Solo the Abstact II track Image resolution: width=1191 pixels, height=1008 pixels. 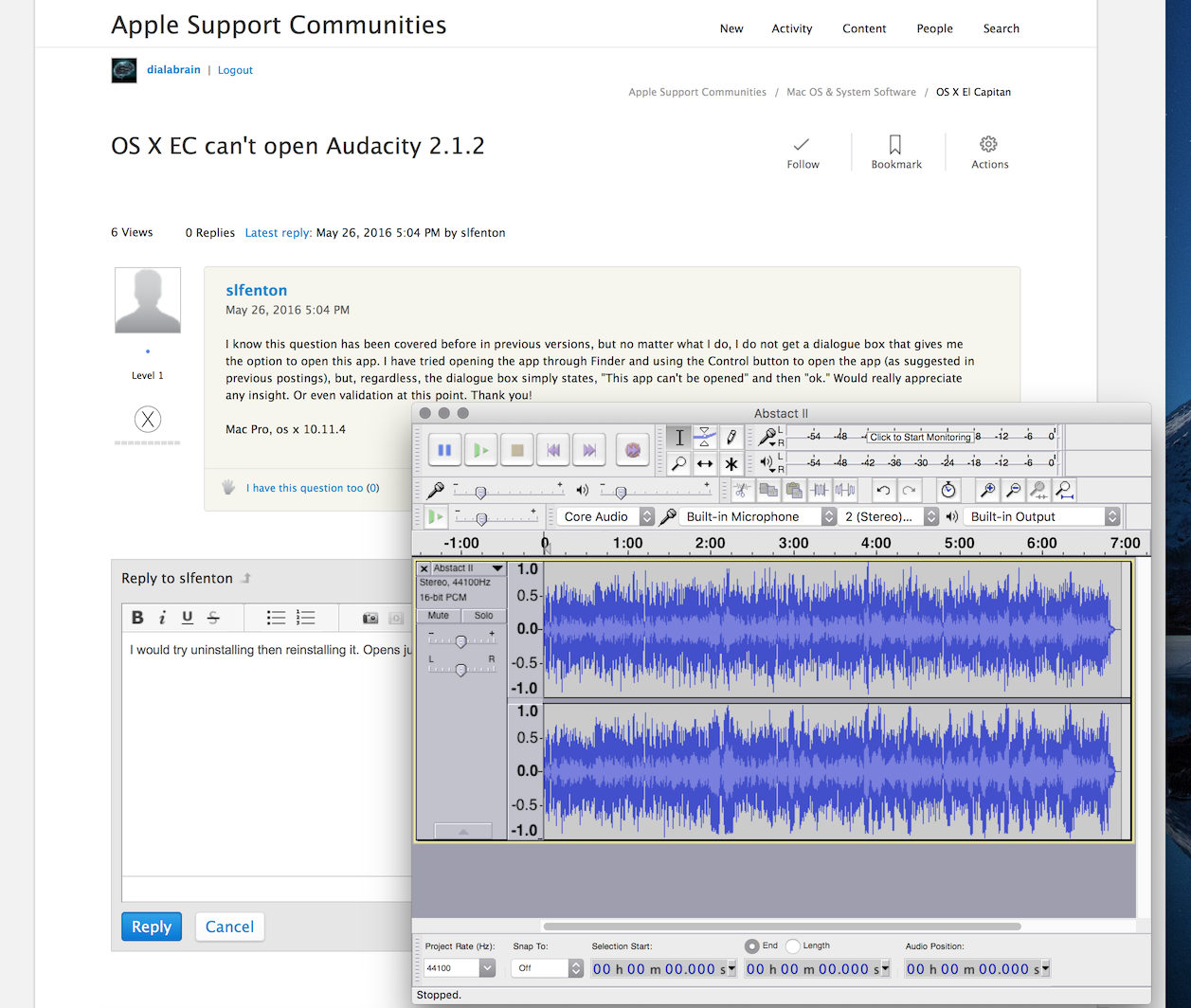[484, 616]
